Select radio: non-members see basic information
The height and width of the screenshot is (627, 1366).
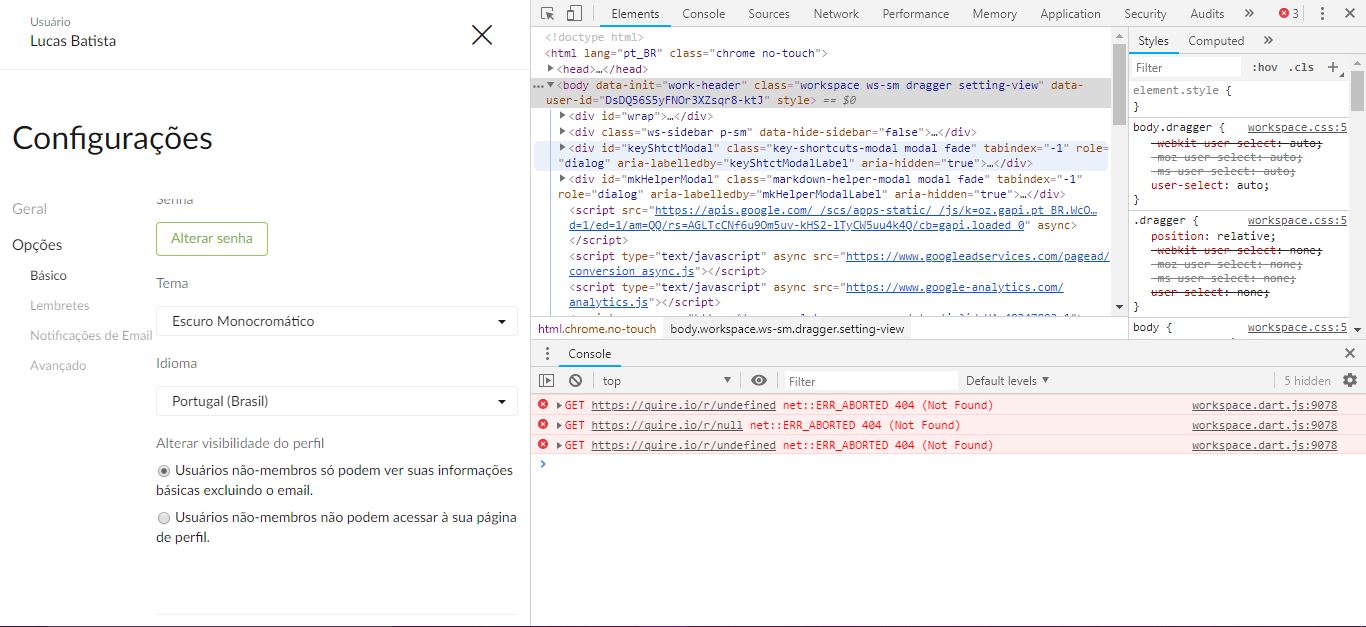[164, 470]
